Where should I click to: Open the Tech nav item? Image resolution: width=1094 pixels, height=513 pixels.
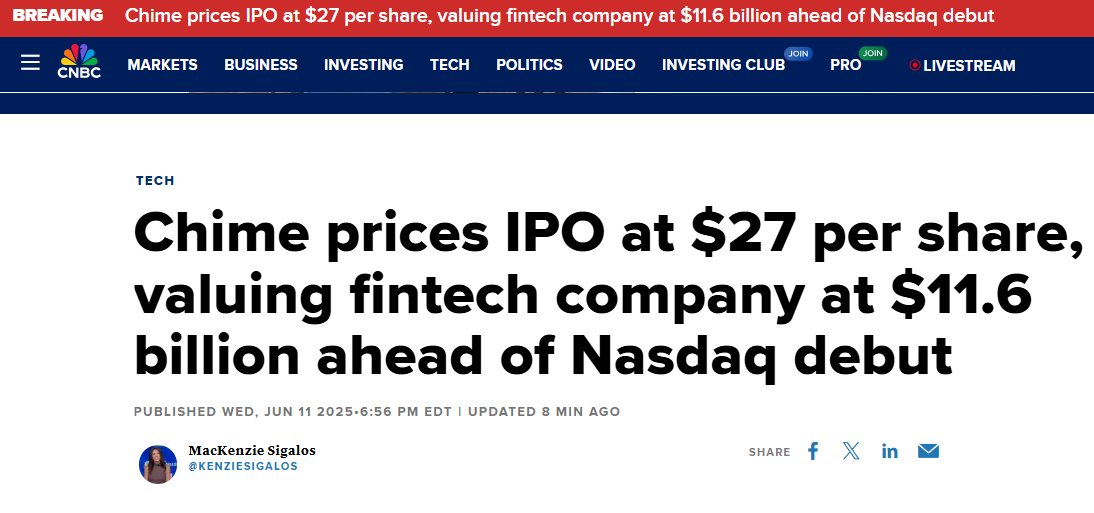coord(449,65)
